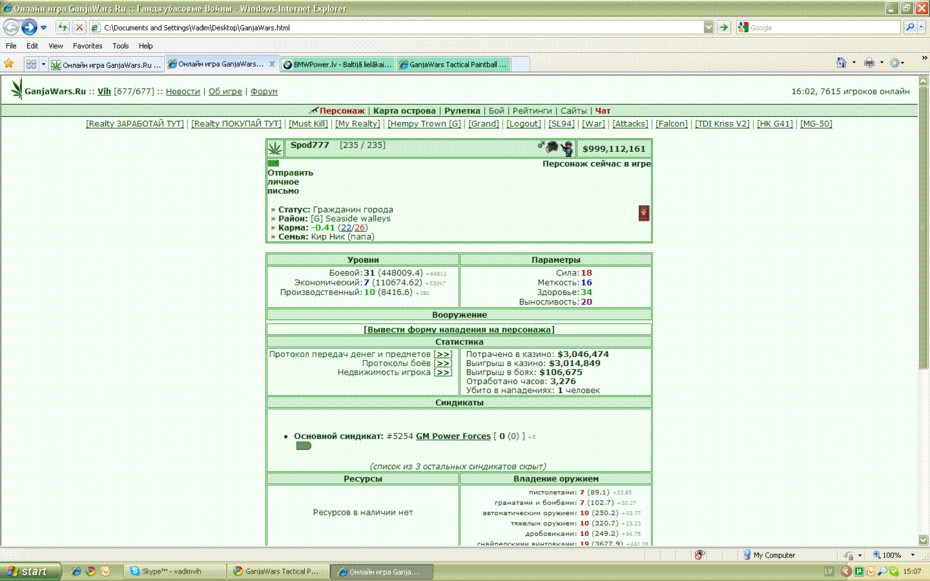The height and width of the screenshot is (581, 930).
Task: Click the address bar with the GanjaWars.html path
Action: pos(396,27)
